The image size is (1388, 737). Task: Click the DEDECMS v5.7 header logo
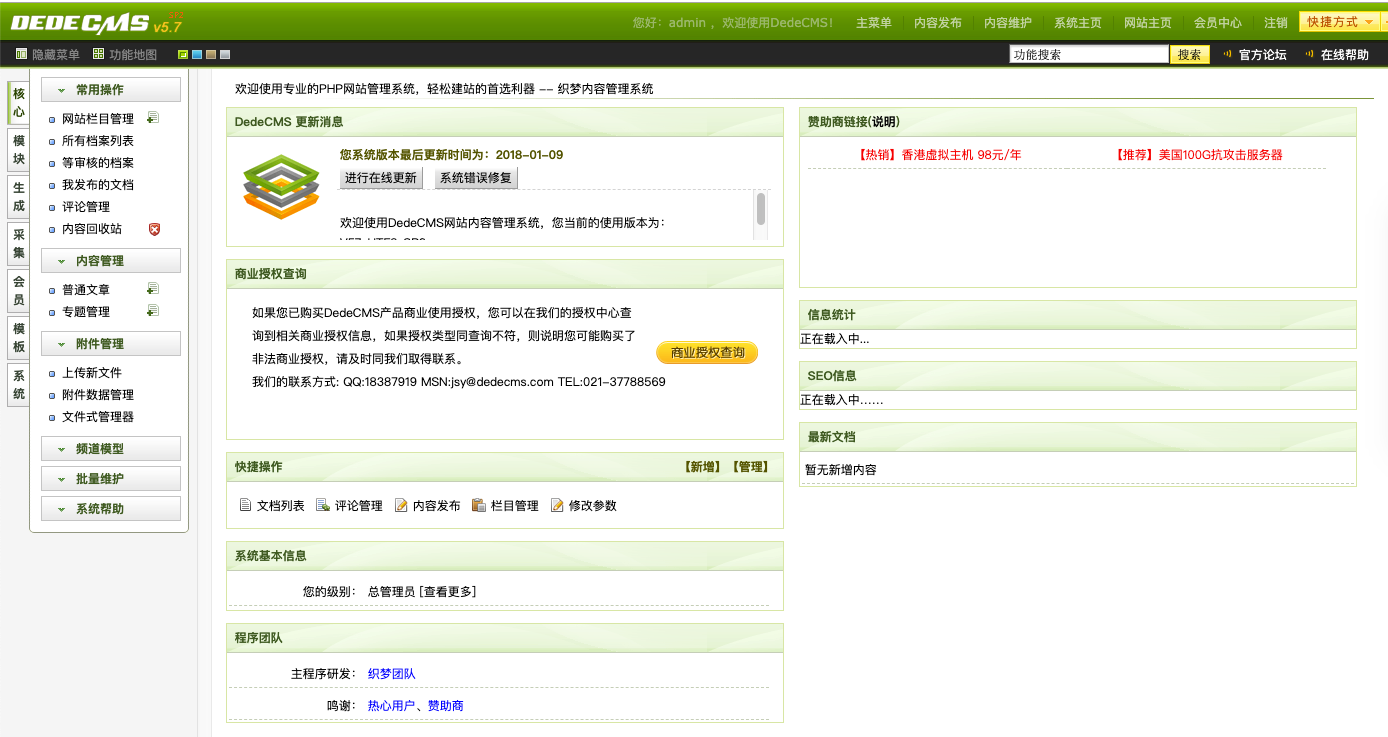click(x=96, y=22)
